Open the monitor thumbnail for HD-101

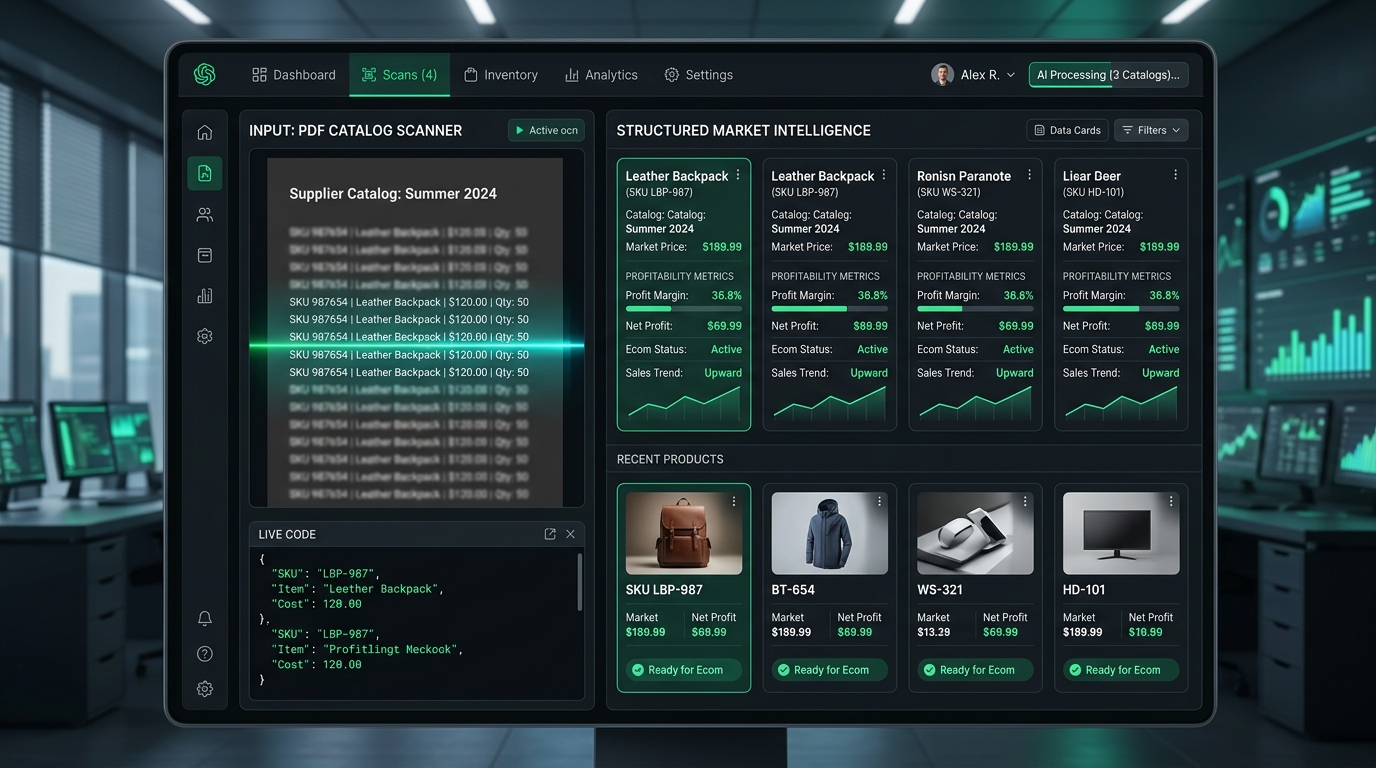[x=1121, y=534]
